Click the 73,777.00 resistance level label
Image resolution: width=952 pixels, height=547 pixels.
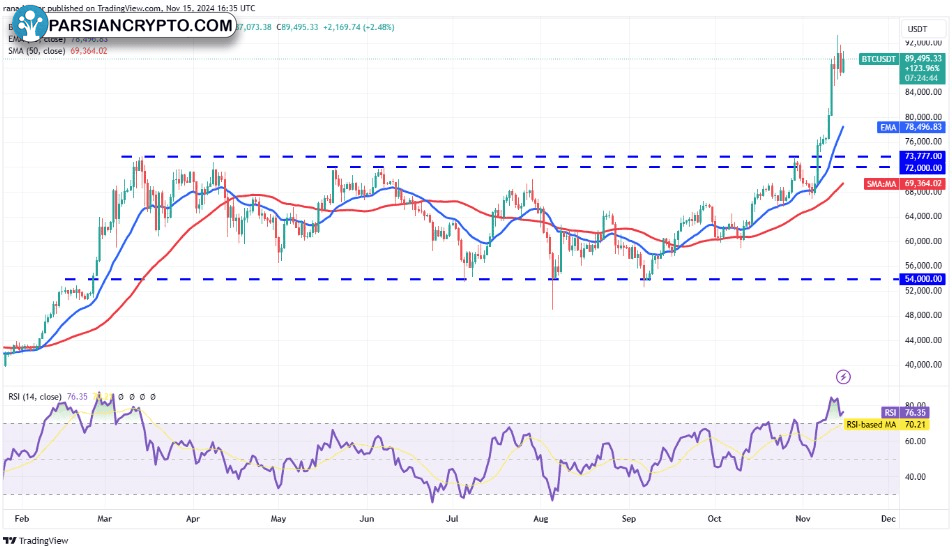tap(923, 157)
